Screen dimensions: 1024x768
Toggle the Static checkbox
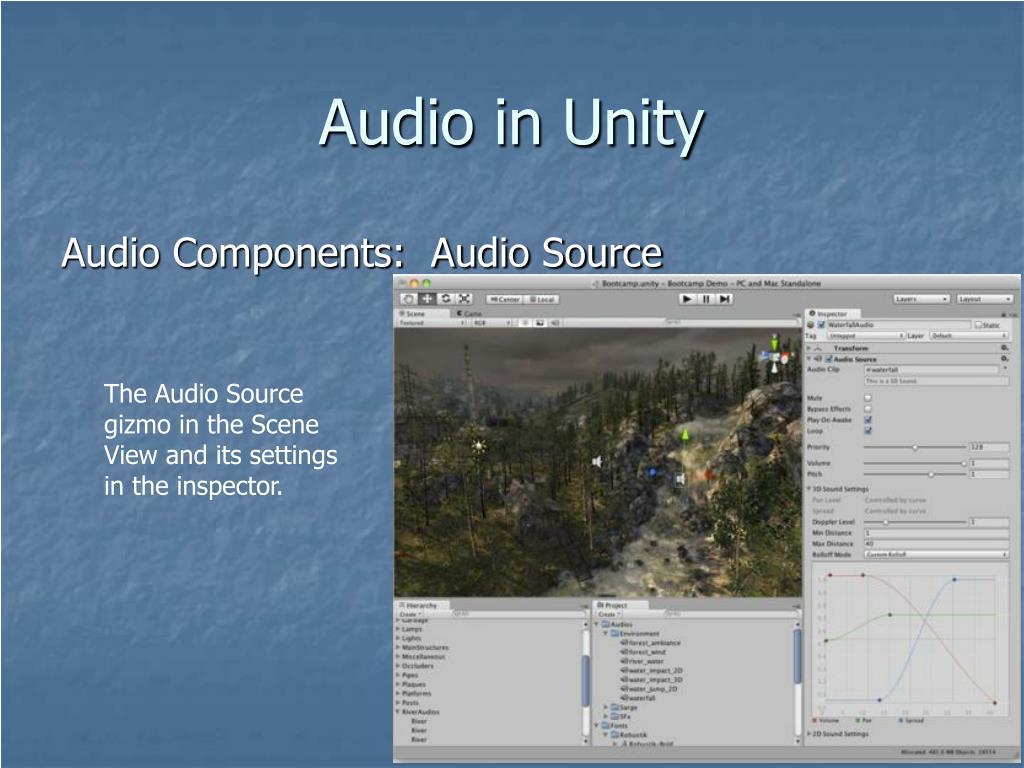979,325
